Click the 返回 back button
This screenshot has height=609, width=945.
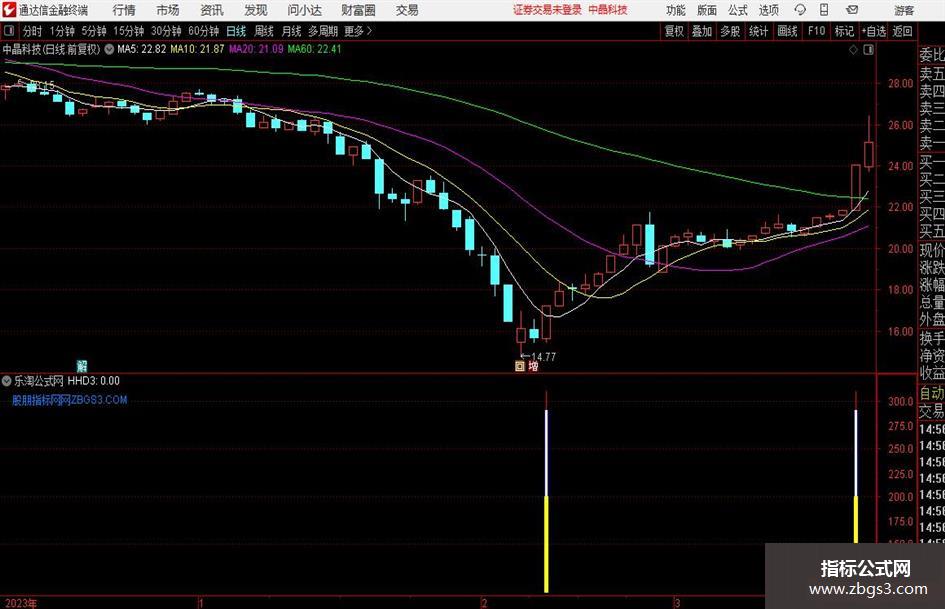902,31
